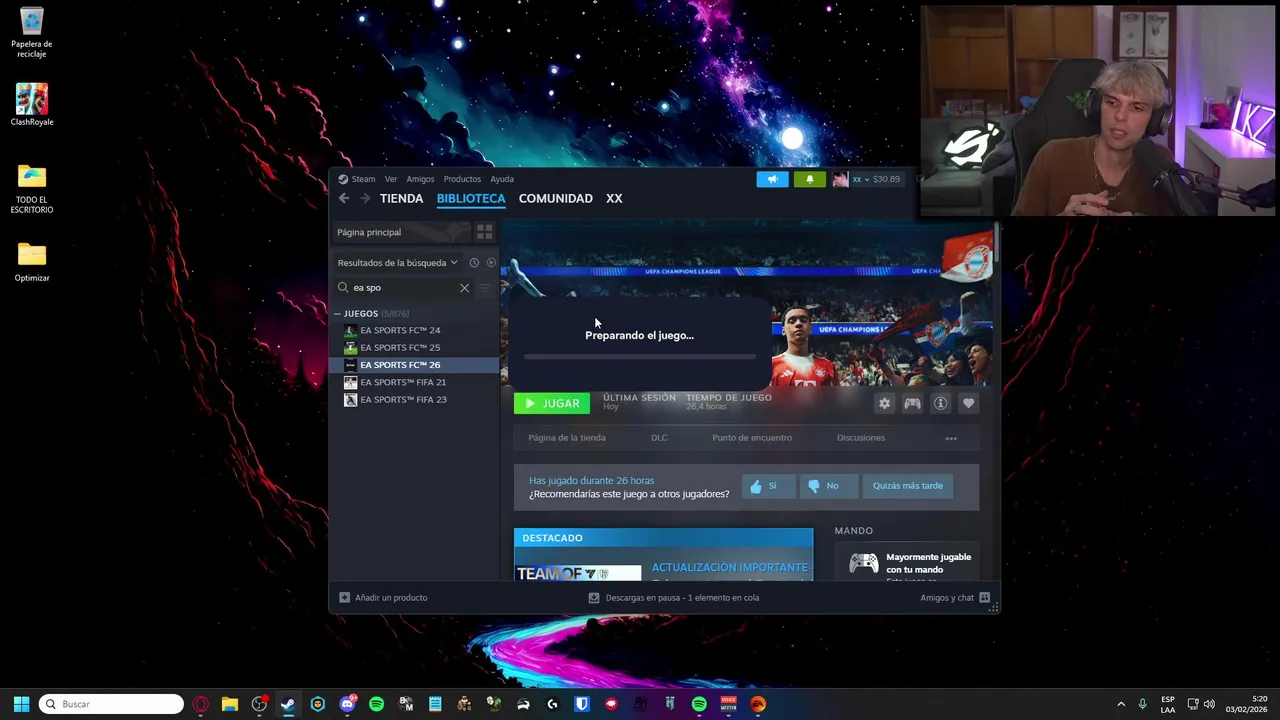Viewport: 1280px width, 720px height.
Task: Open Discusiones link
Action: 861,438
